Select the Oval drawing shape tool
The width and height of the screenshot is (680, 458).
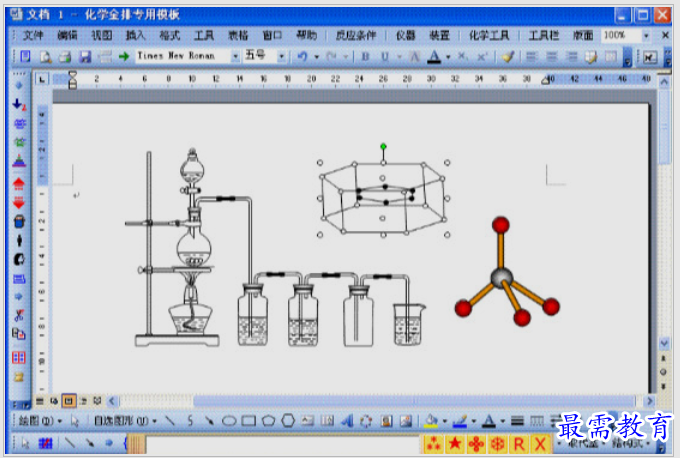[x=229, y=421]
